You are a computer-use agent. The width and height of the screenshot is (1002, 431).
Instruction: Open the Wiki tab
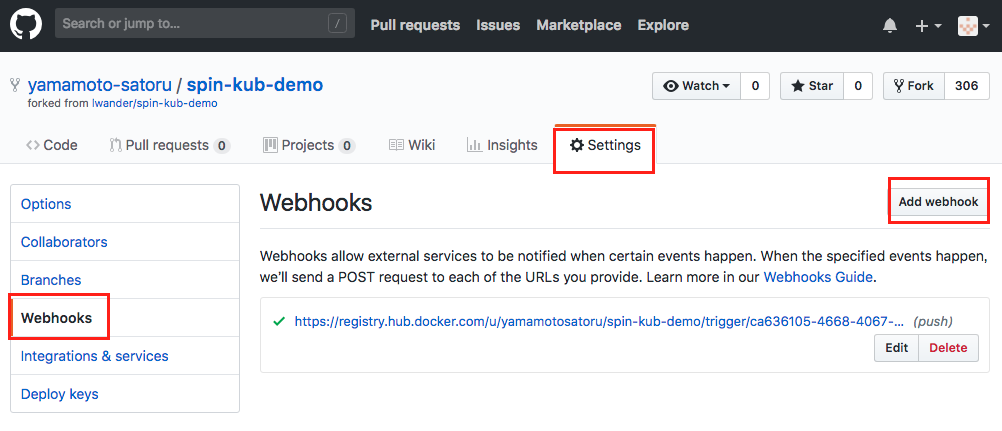[412, 145]
